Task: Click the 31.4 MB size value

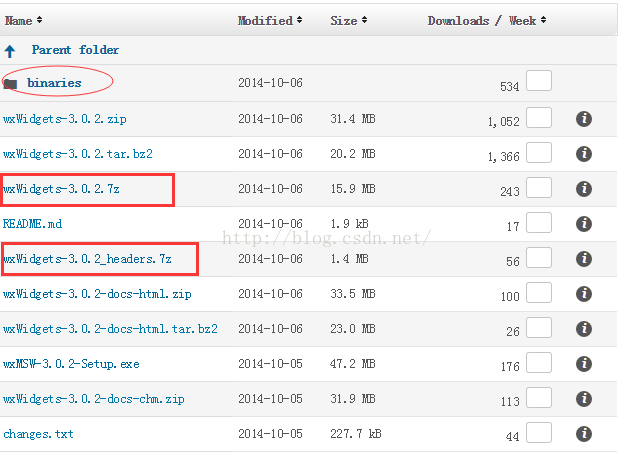Action: click(353, 119)
